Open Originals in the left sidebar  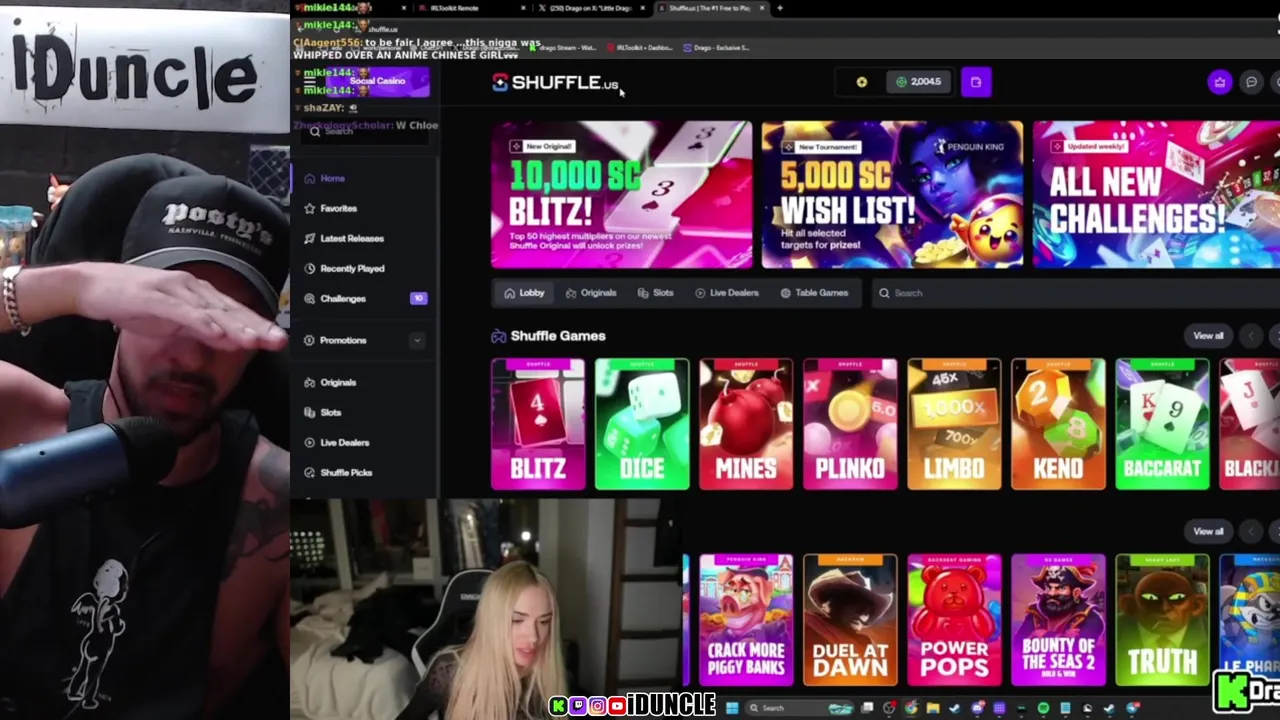[331, 382]
